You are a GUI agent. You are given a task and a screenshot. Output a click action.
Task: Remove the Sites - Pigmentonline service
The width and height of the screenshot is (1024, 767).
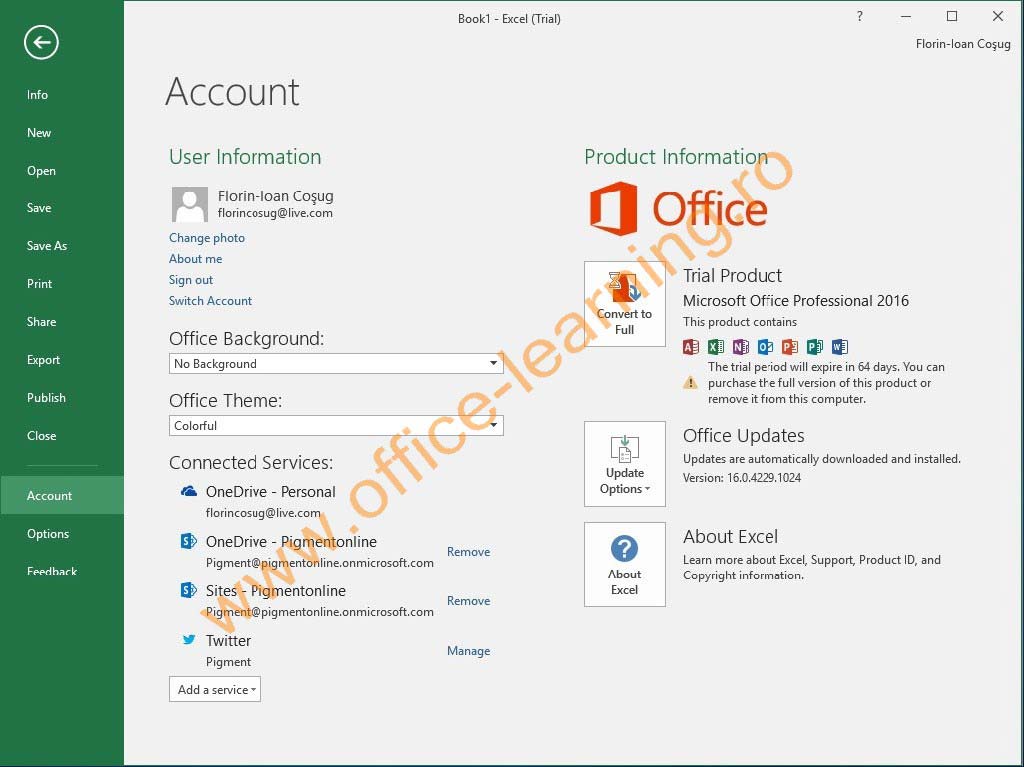coord(468,600)
